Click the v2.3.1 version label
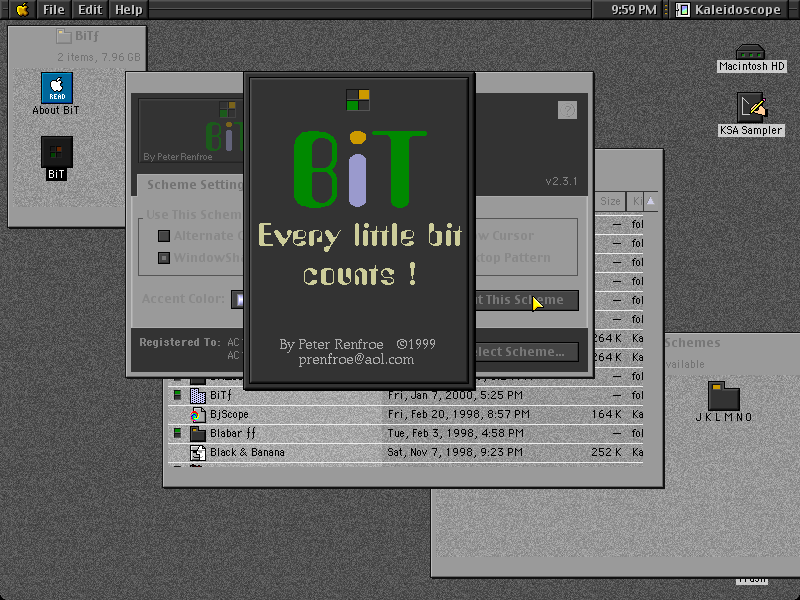This screenshot has height=600, width=800. pos(561,181)
